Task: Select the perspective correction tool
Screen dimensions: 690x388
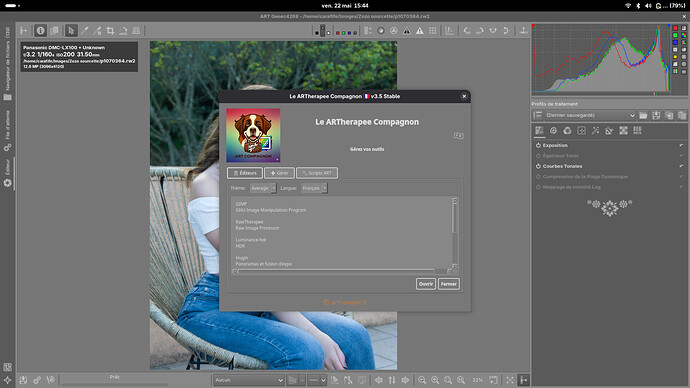Action: coord(136,30)
